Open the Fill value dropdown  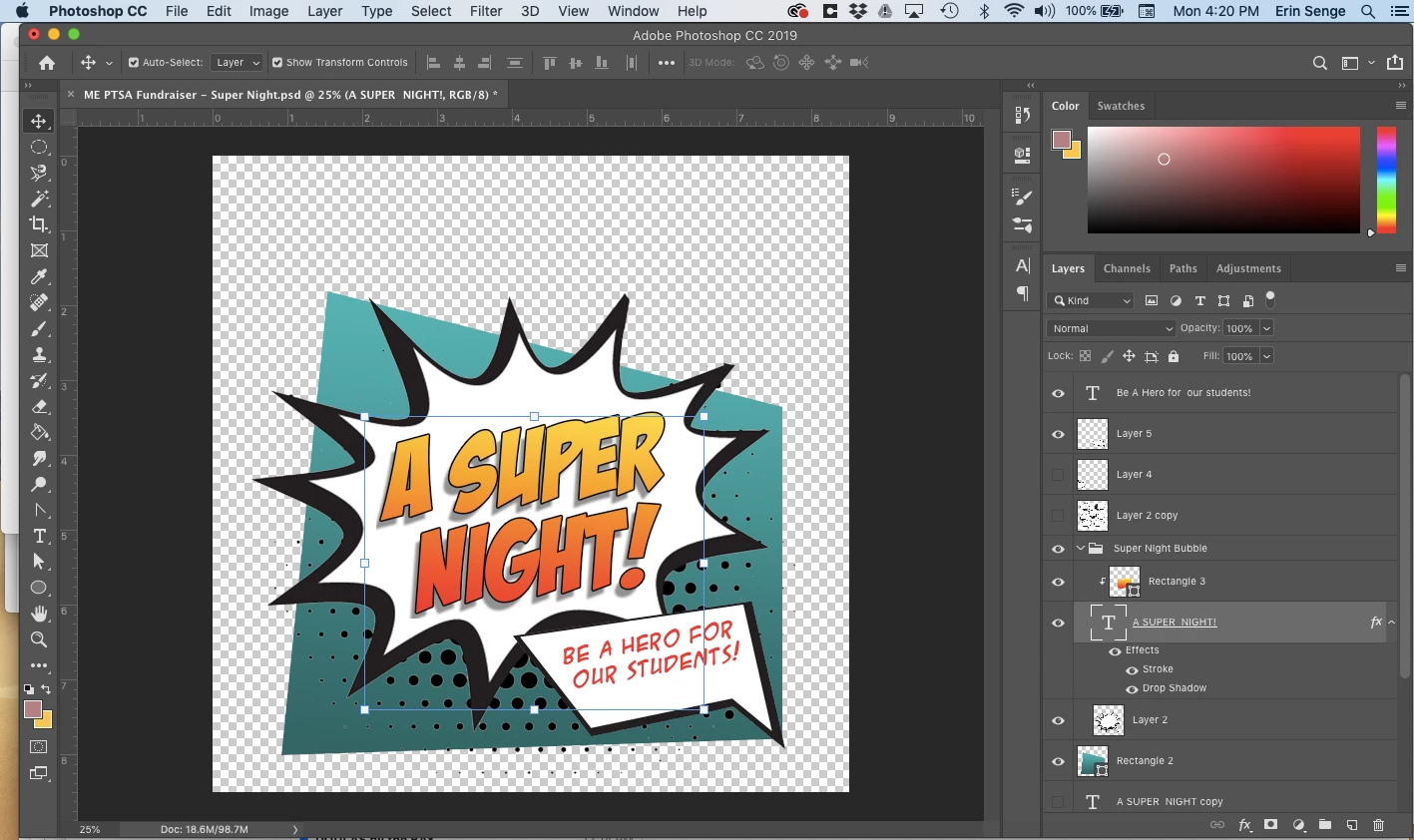[x=1266, y=356]
